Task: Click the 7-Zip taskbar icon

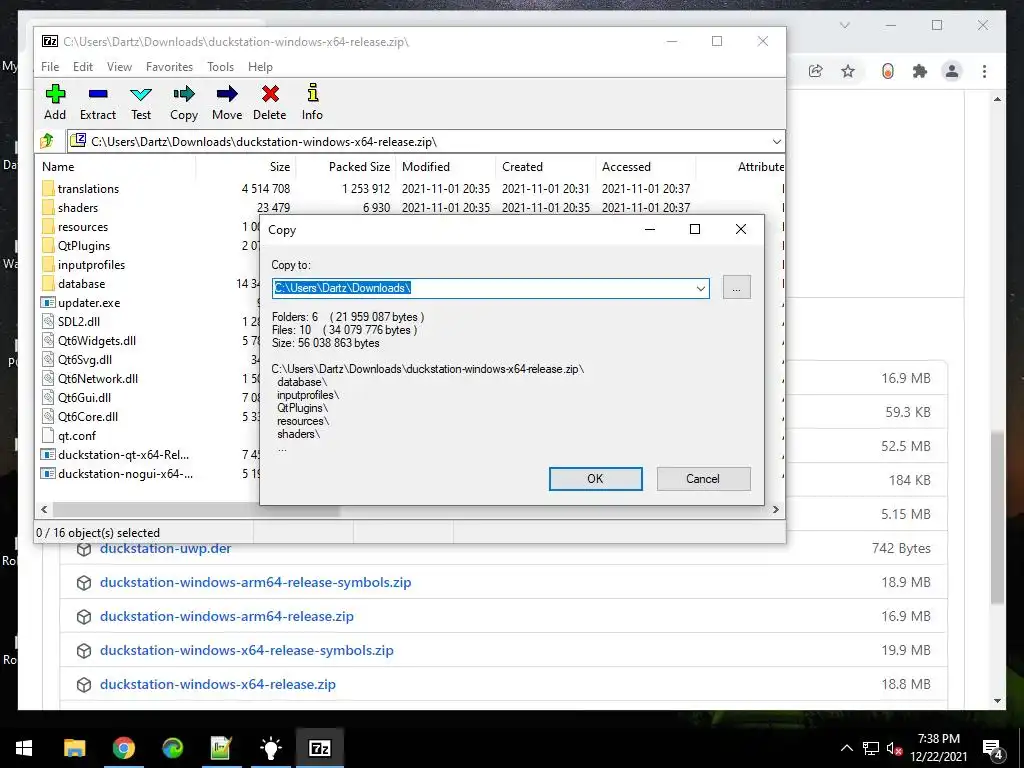Action: click(319, 748)
